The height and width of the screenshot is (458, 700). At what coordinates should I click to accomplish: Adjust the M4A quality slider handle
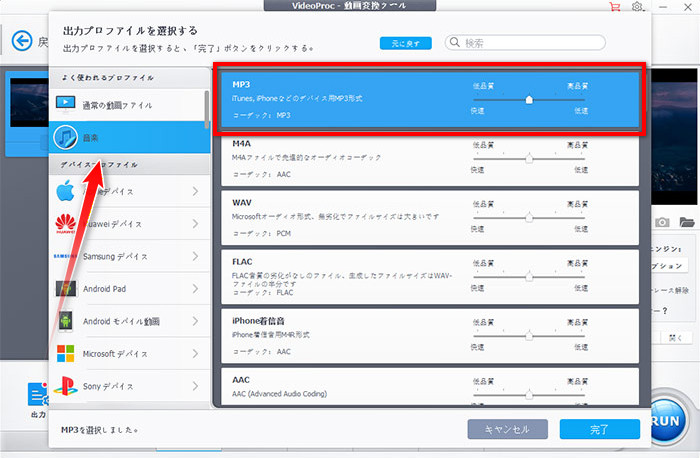(x=529, y=158)
